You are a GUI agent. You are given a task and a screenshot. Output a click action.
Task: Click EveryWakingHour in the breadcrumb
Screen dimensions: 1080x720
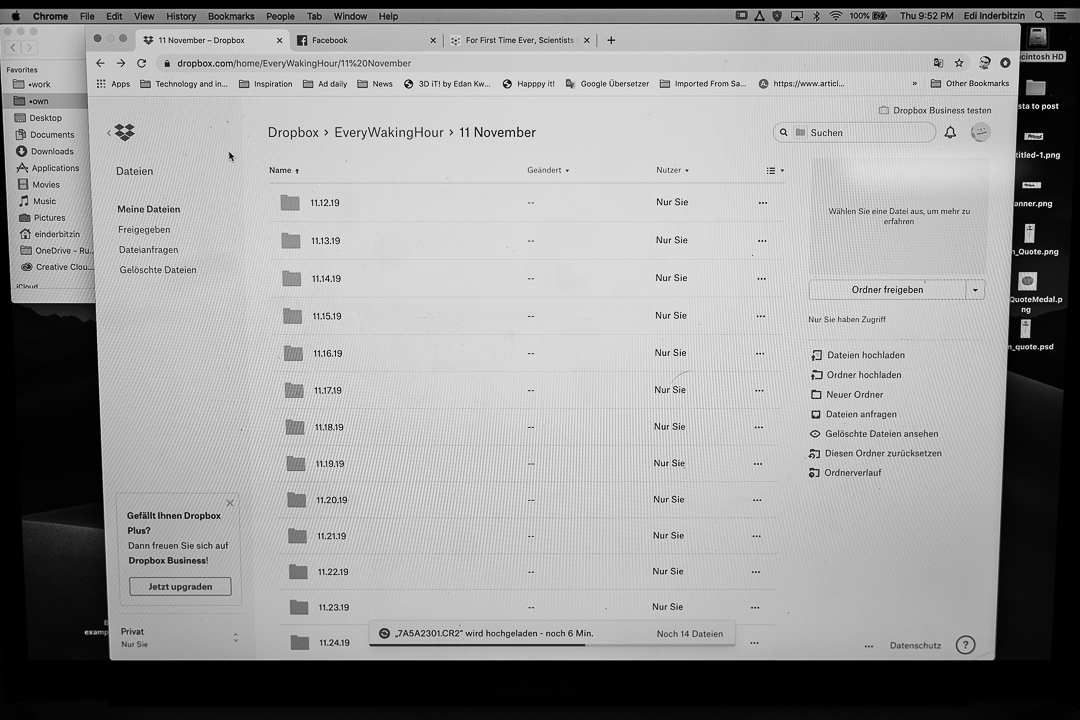click(x=388, y=132)
